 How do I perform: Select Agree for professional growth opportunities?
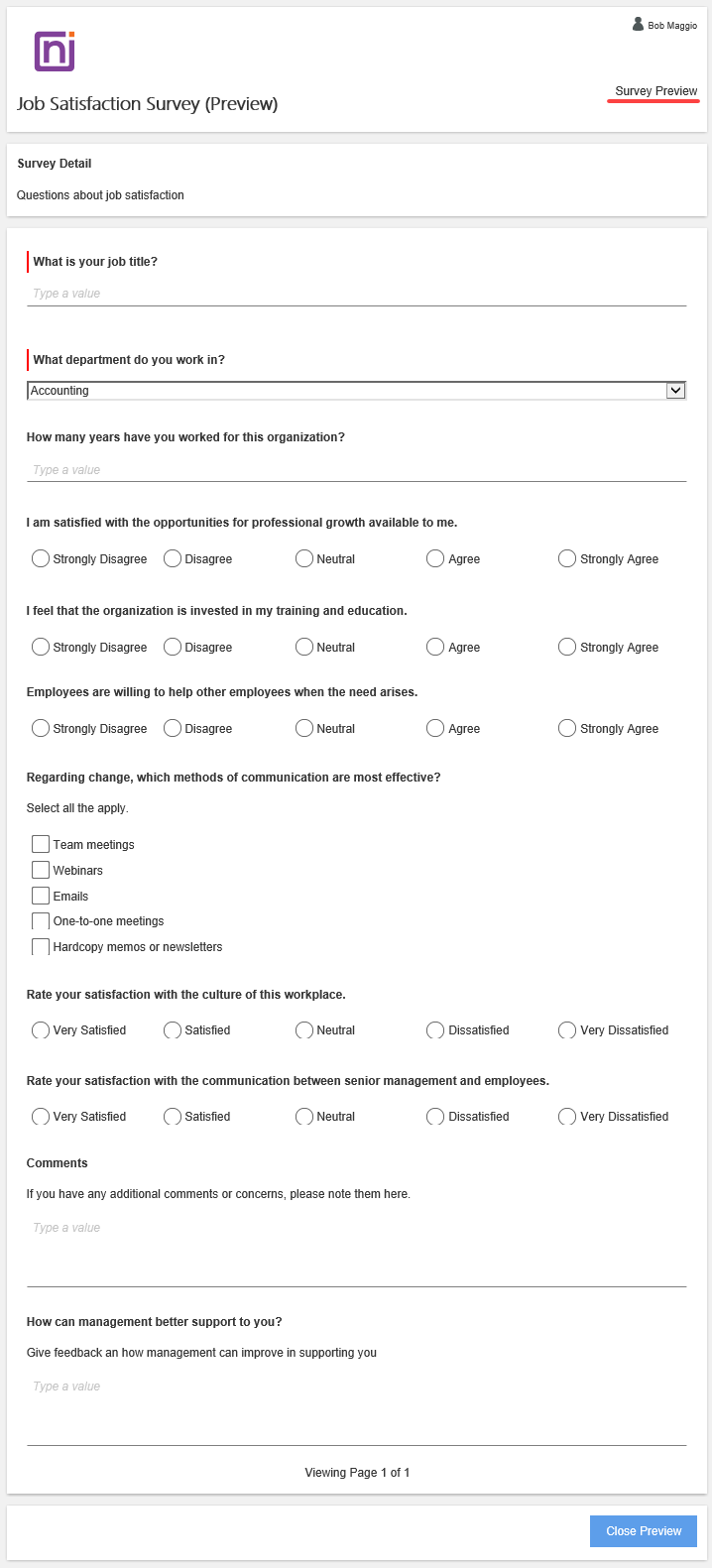point(434,558)
